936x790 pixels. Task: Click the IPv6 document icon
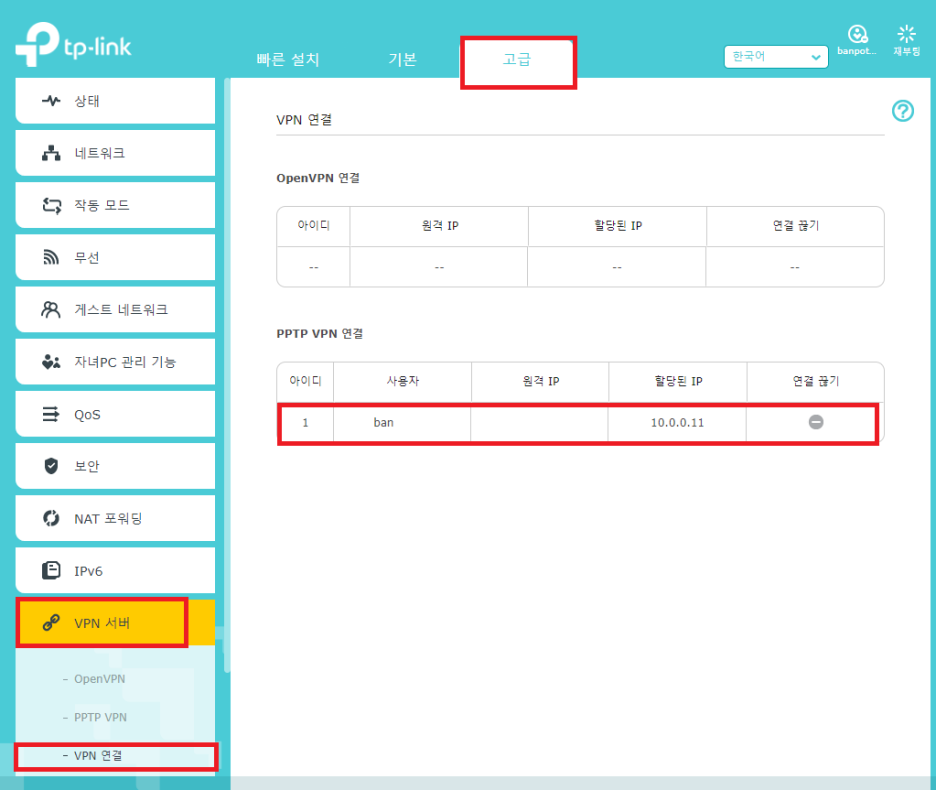51,570
